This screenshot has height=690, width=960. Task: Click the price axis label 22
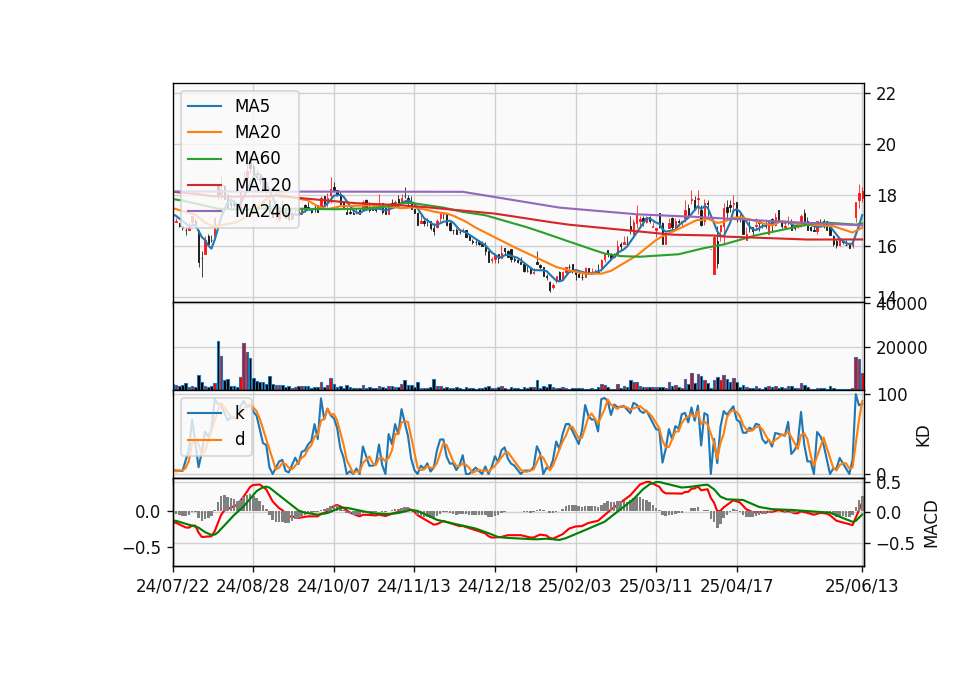[x=886, y=94]
